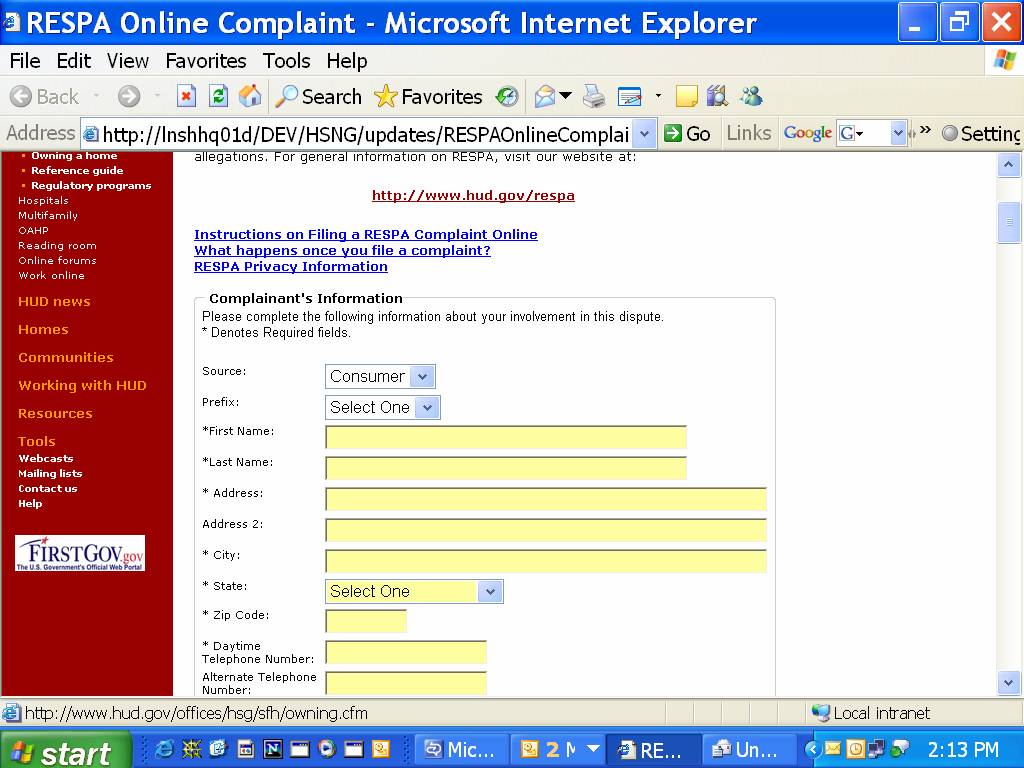Open RESPA Privacy Information link
Image resolution: width=1024 pixels, height=768 pixels.
click(291, 266)
